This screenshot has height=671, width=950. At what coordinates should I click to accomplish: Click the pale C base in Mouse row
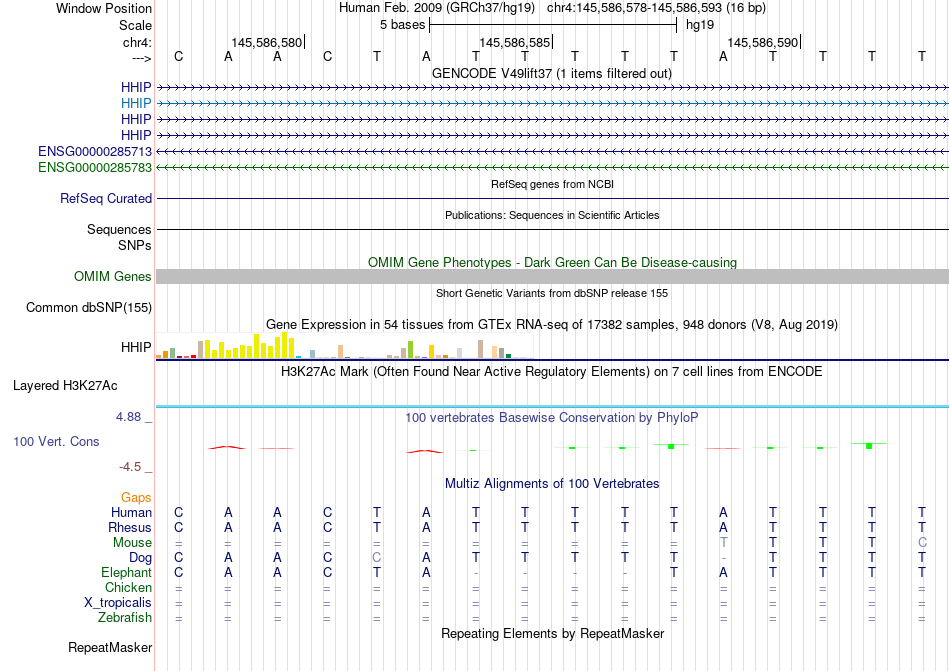[x=922, y=543]
